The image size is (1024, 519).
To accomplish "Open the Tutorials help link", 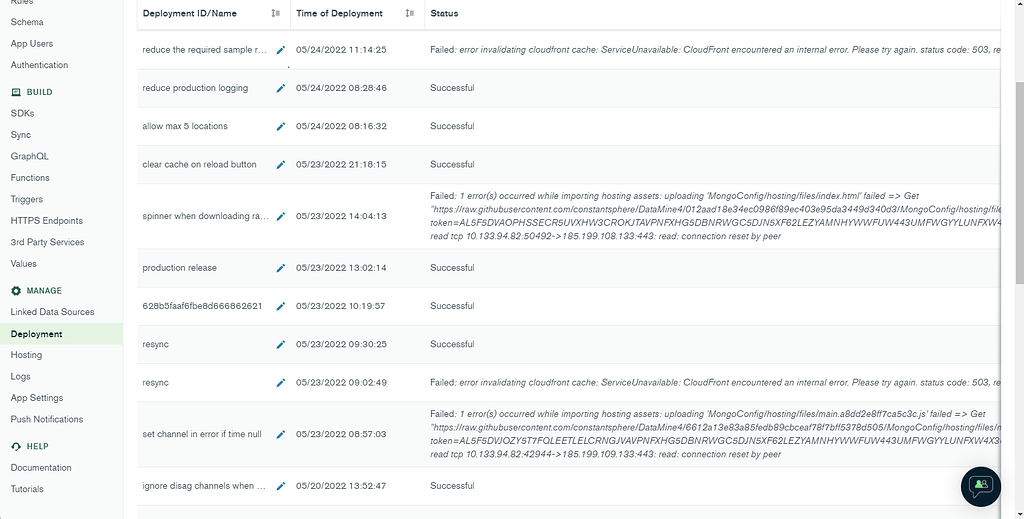I will (x=27, y=489).
